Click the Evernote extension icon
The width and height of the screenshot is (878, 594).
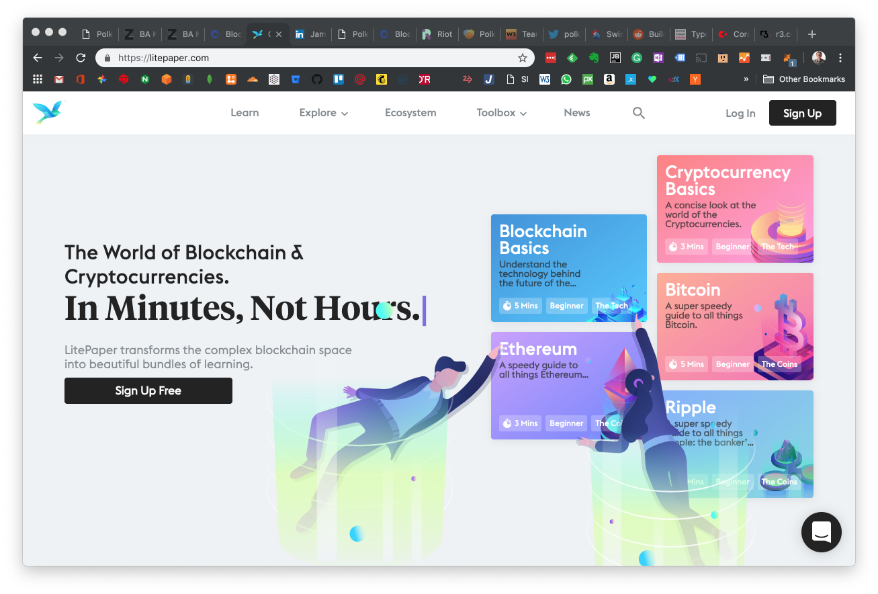click(594, 58)
